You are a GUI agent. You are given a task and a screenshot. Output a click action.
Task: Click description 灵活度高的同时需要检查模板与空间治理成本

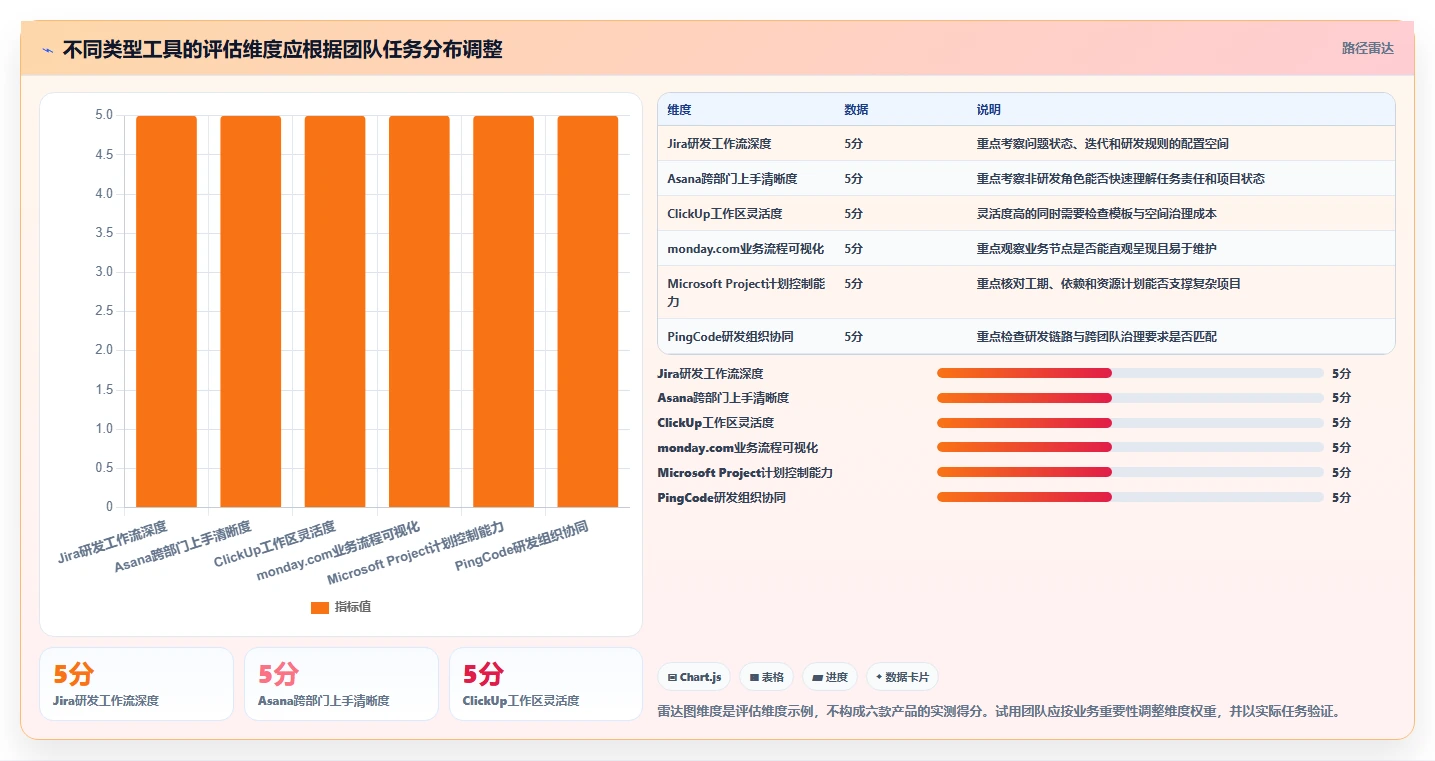(1097, 214)
